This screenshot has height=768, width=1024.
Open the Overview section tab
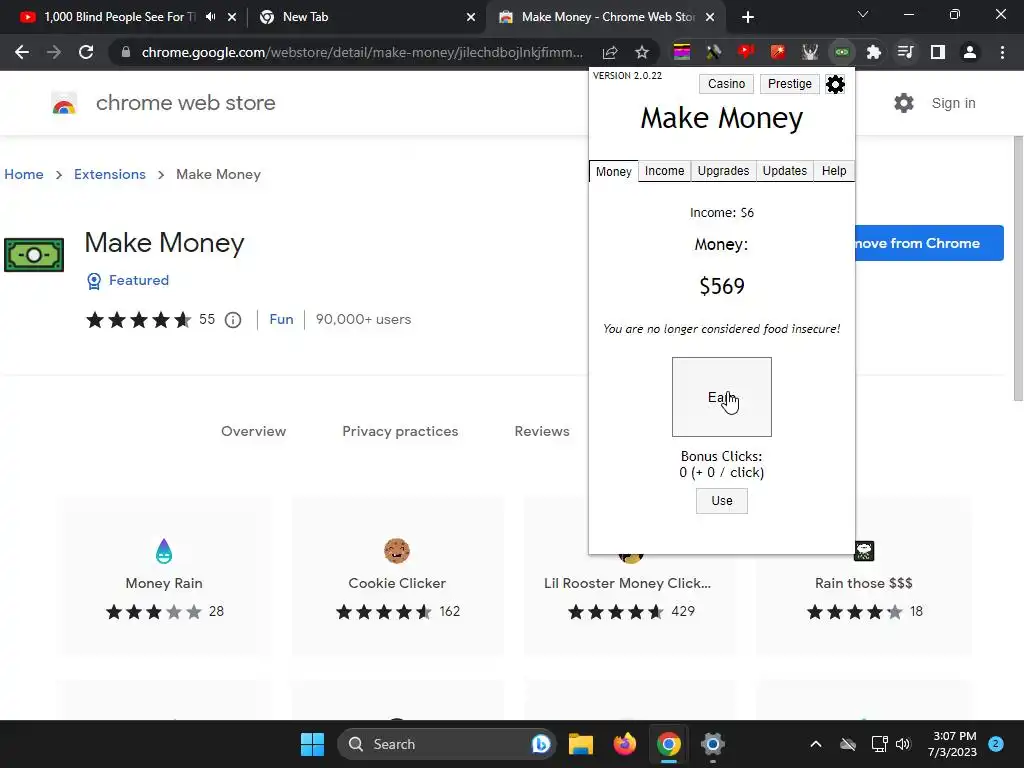(x=253, y=431)
